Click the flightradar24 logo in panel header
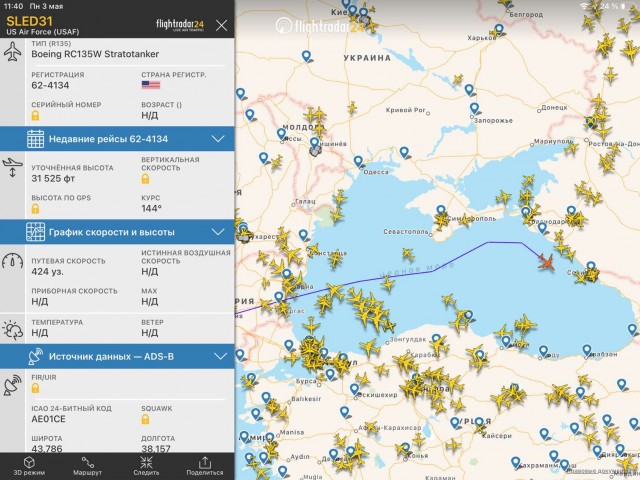The width and height of the screenshot is (640, 480). point(180,25)
